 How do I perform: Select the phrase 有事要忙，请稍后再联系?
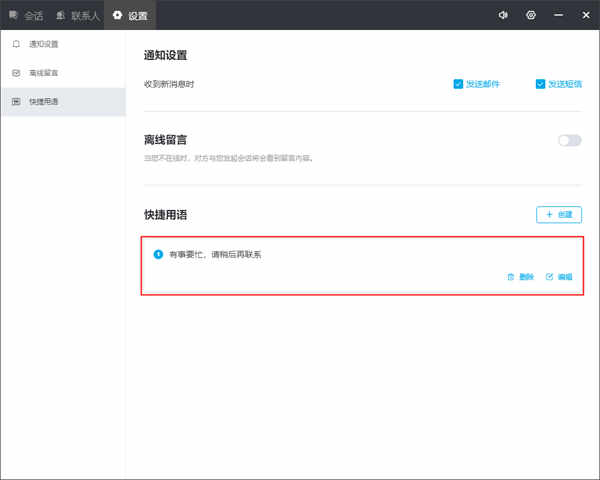coord(215,255)
